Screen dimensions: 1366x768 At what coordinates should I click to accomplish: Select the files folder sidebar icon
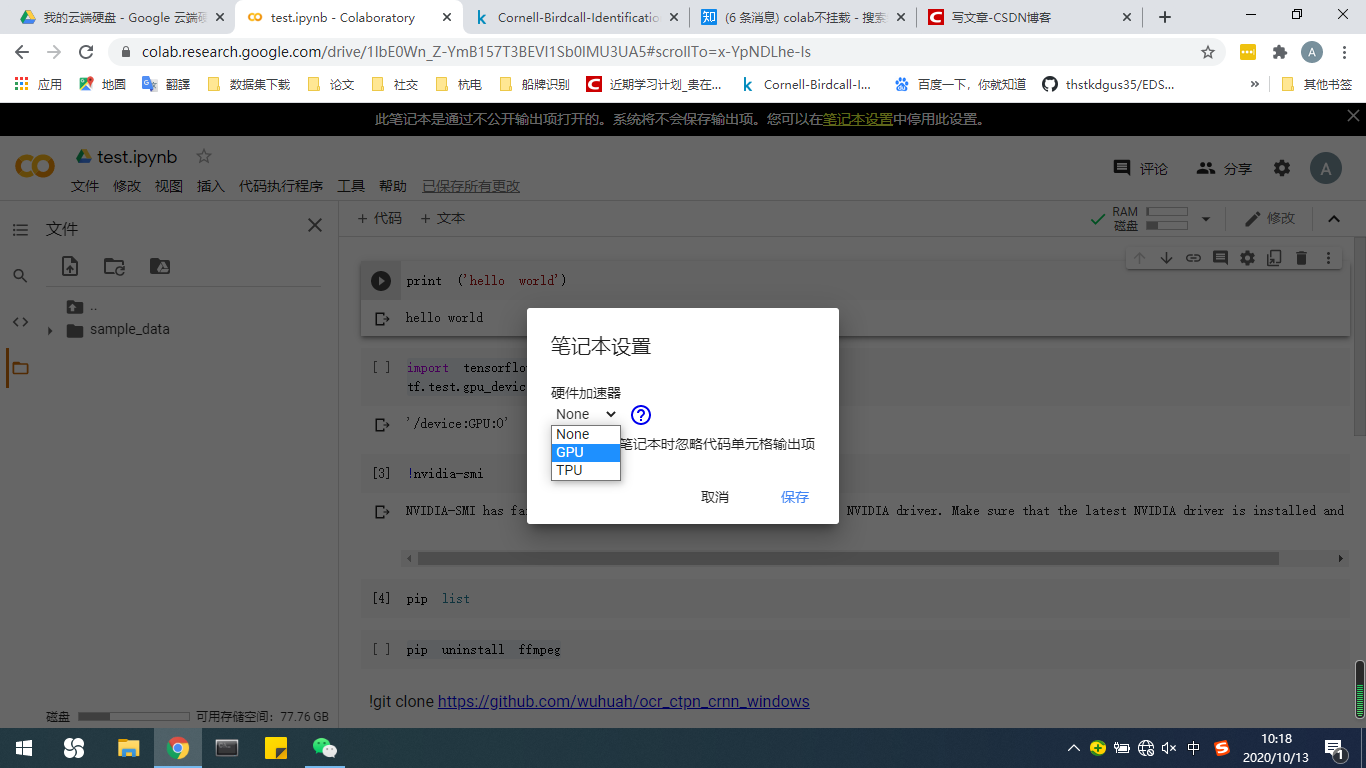(20, 368)
